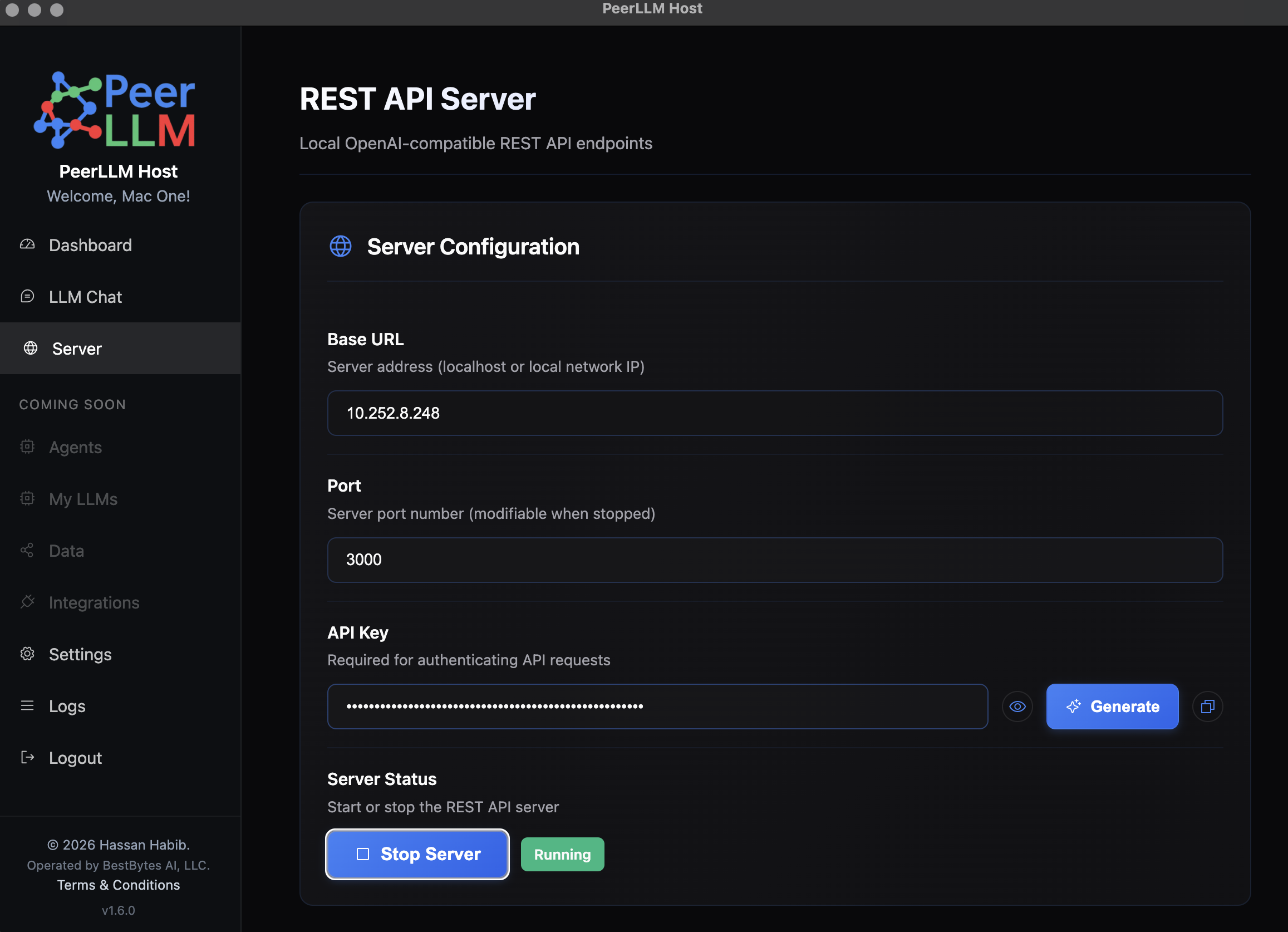Click the "REST API Server" heading

[417, 99]
